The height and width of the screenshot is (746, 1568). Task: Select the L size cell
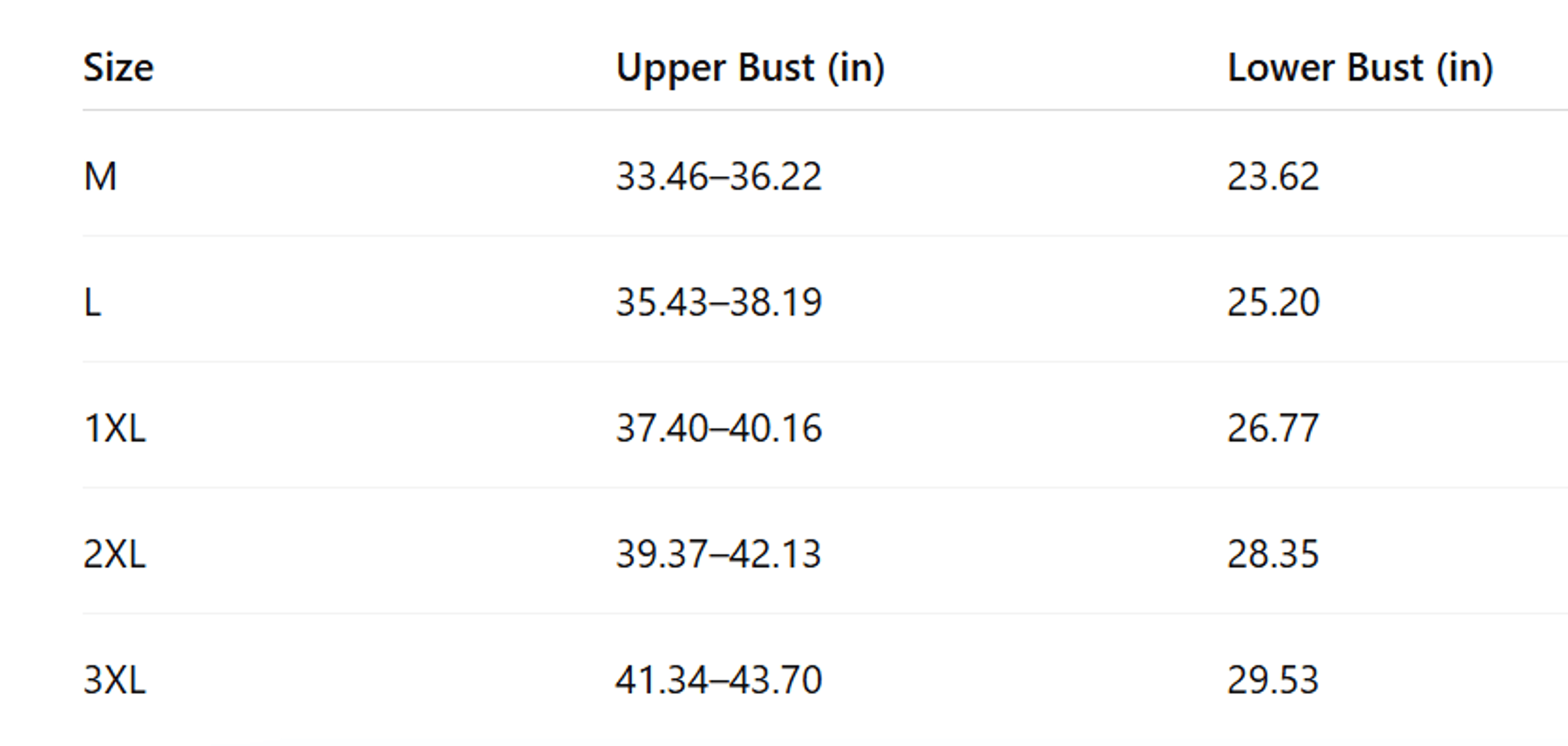tap(92, 303)
